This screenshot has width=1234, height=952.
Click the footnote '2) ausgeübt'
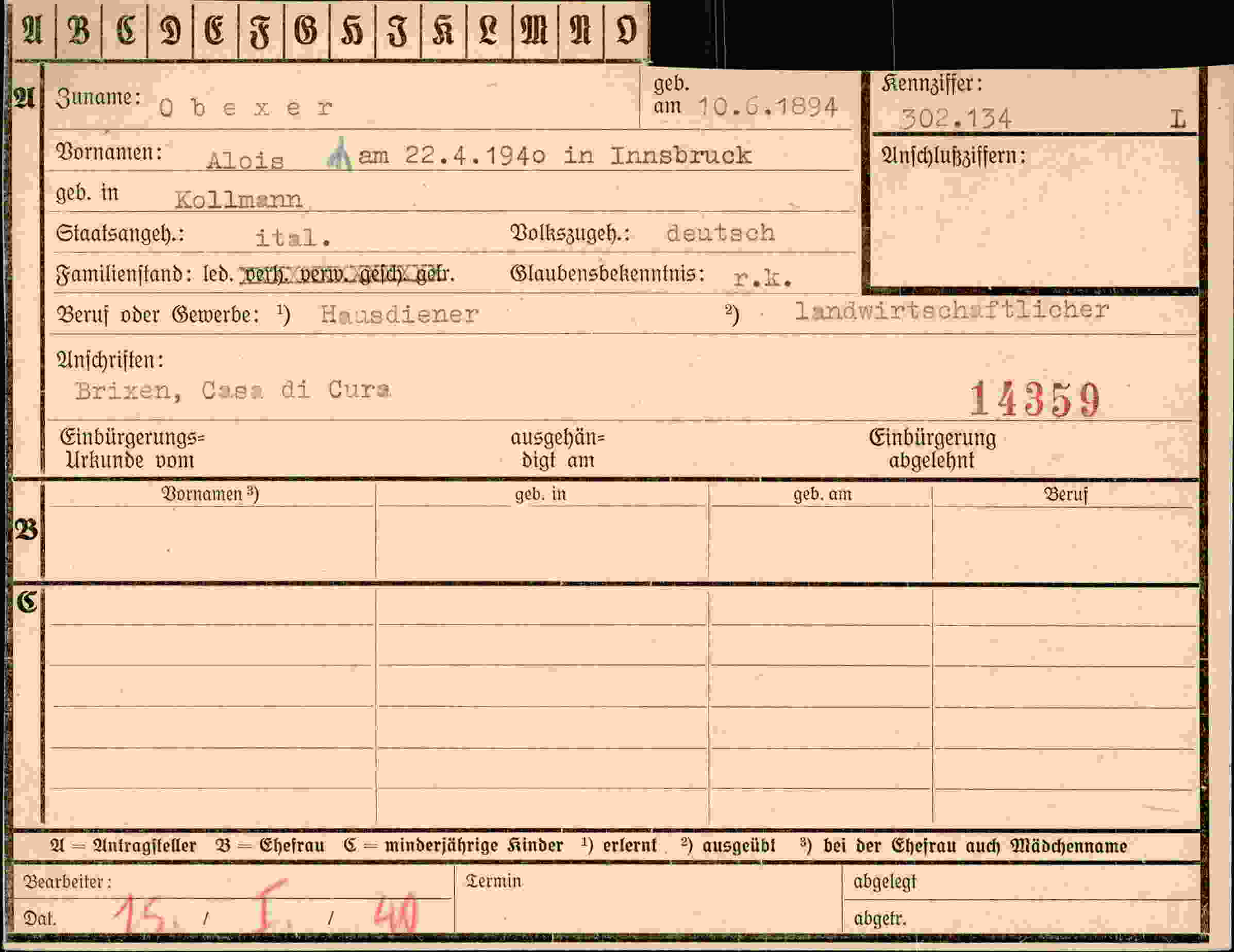pos(728,846)
